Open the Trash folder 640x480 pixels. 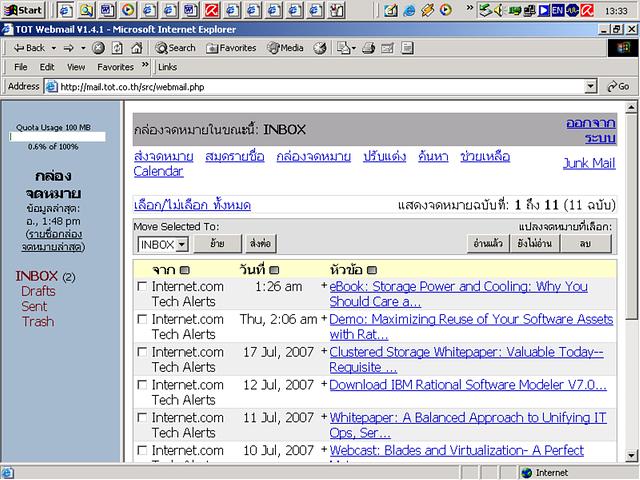[x=38, y=322]
